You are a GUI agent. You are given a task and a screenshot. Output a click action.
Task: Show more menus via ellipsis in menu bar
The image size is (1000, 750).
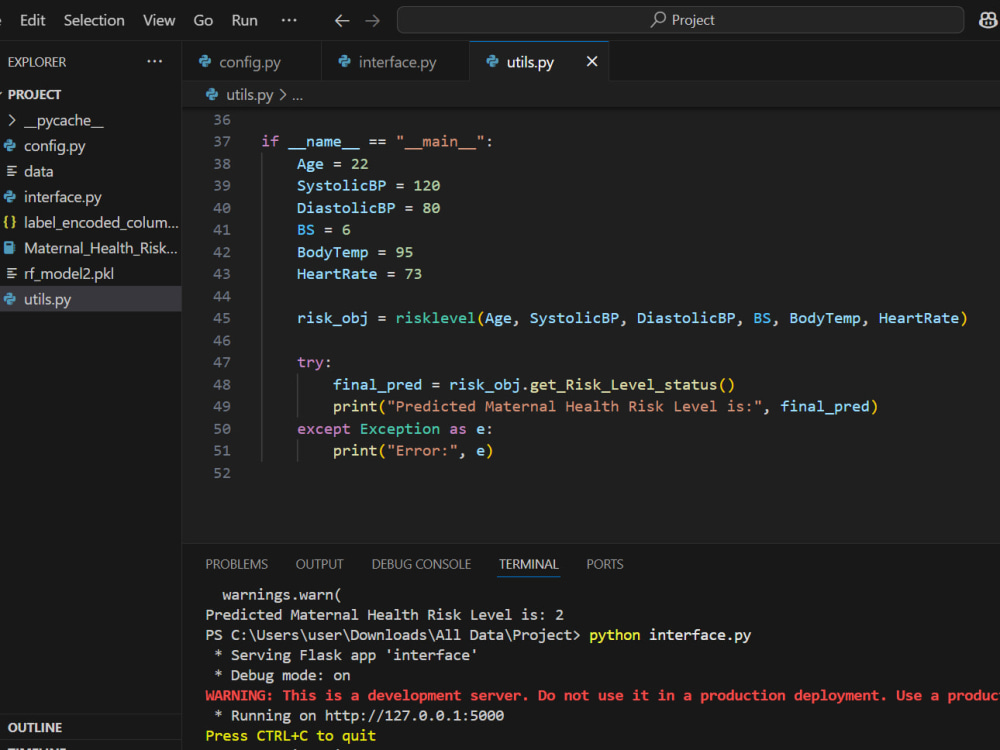tap(289, 20)
